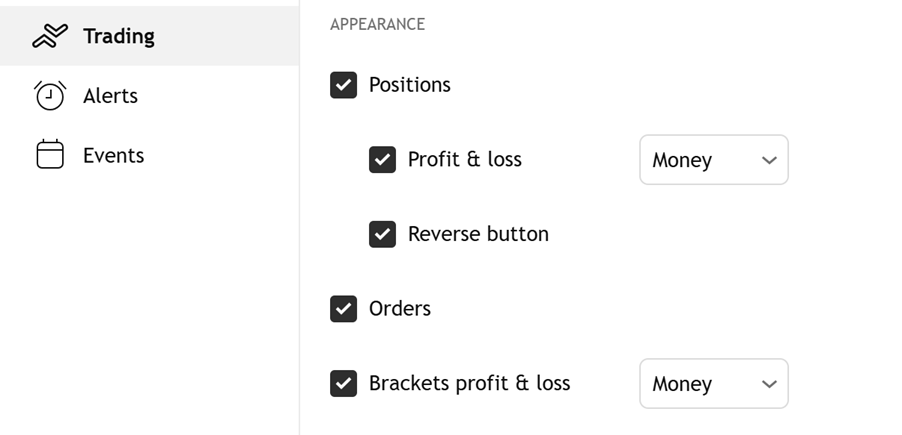
Task: Click the Trading chart-line icon
Action: (50, 37)
